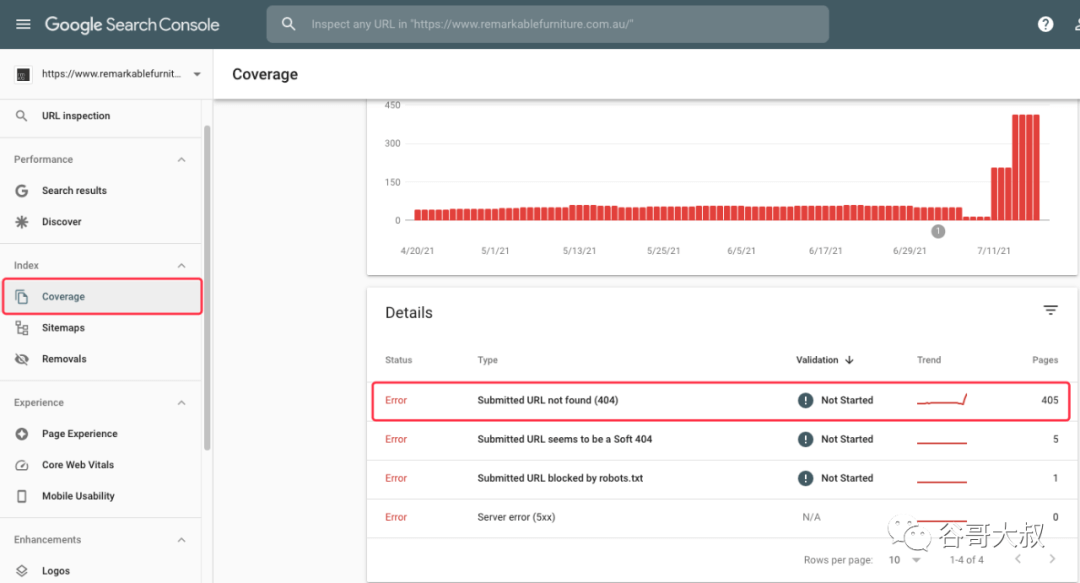
Task: Click the '1-4 of 4' pagination text
Action: click(966, 560)
